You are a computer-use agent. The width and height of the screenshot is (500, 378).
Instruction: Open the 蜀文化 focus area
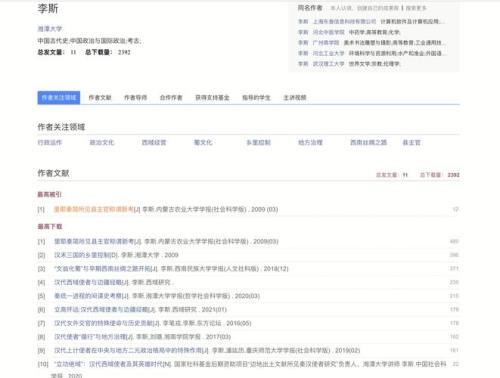click(203, 143)
